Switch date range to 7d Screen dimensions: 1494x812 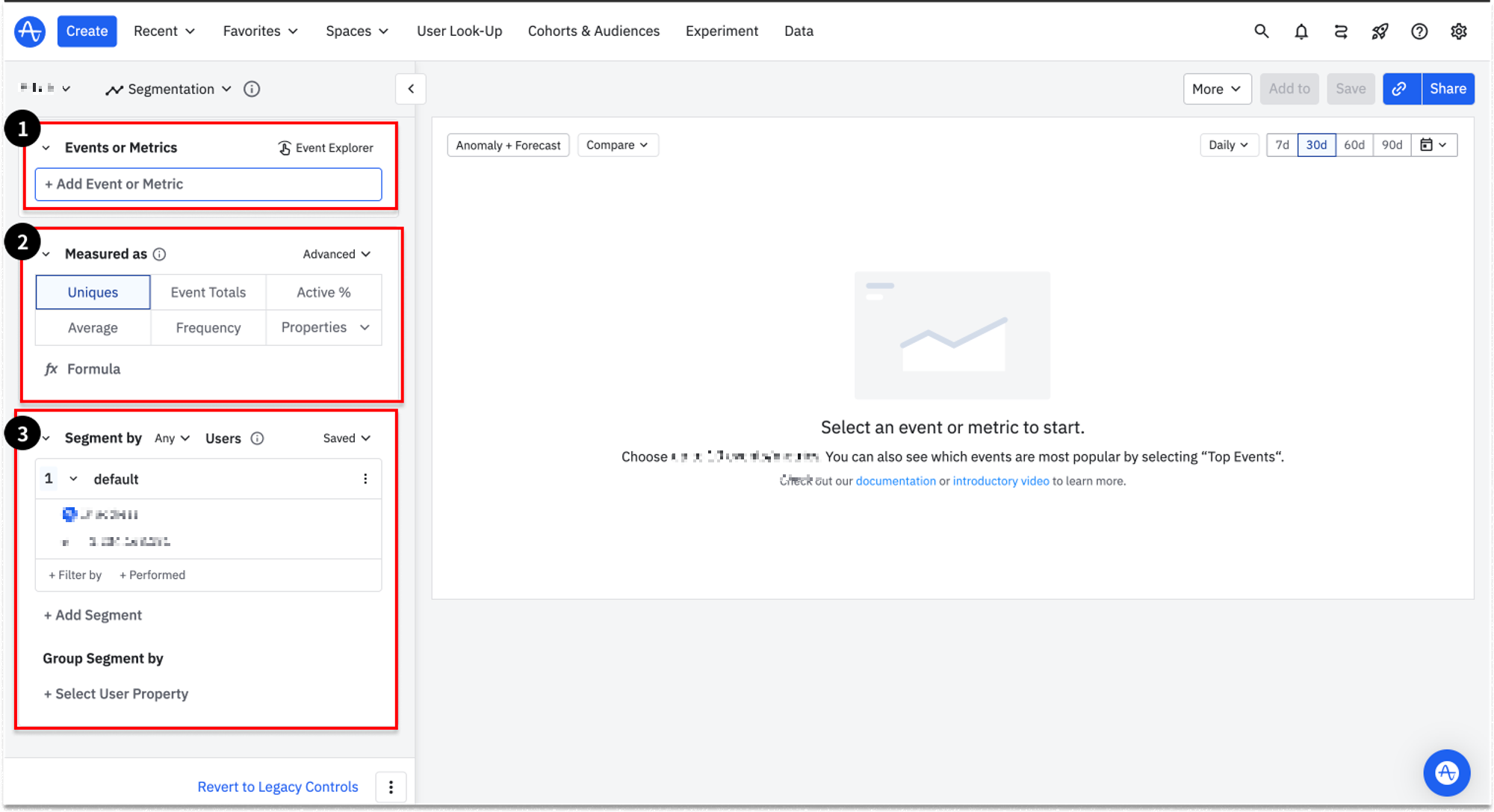(x=1282, y=145)
